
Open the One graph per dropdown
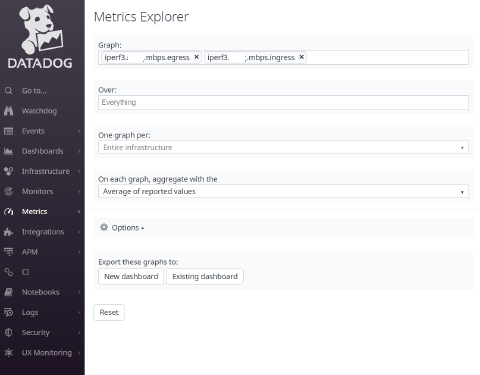point(283,147)
